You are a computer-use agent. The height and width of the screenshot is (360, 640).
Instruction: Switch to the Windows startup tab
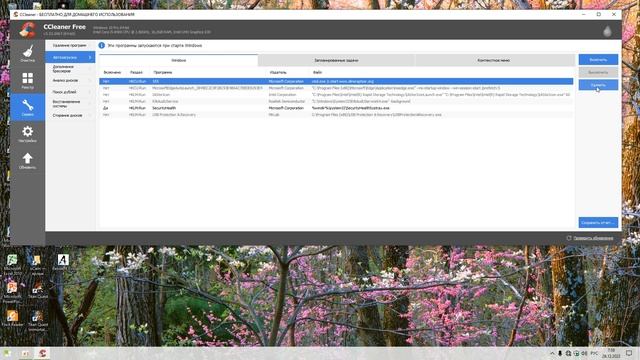tap(178, 60)
